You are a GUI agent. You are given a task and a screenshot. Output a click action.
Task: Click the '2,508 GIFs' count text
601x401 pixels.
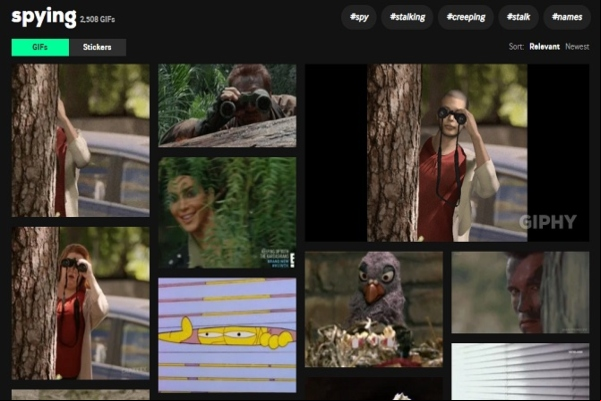97,19
